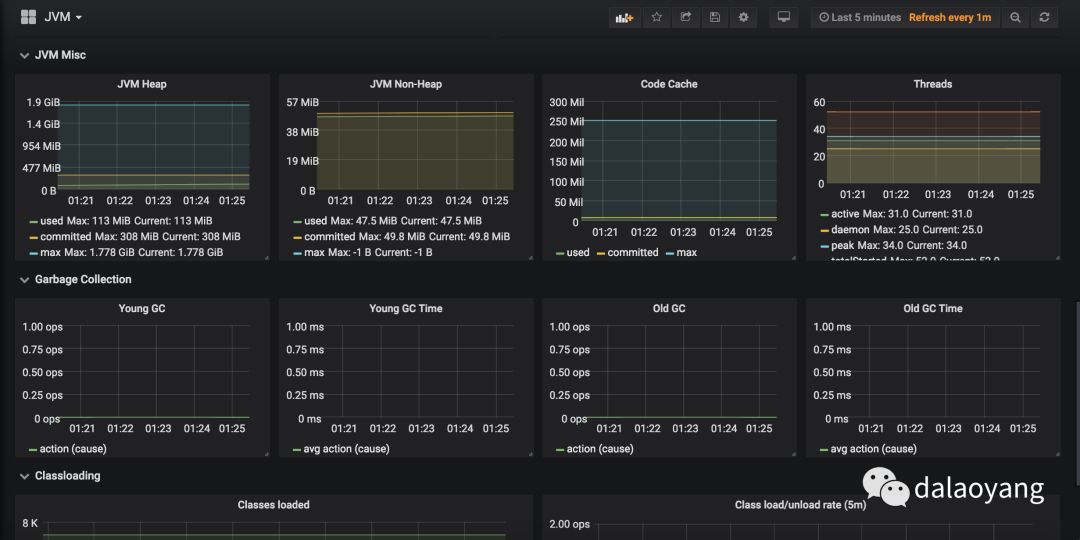Click the yellow committed swatch in JVM Non-Heap legend
The height and width of the screenshot is (540, 1080).
[297, 237]
